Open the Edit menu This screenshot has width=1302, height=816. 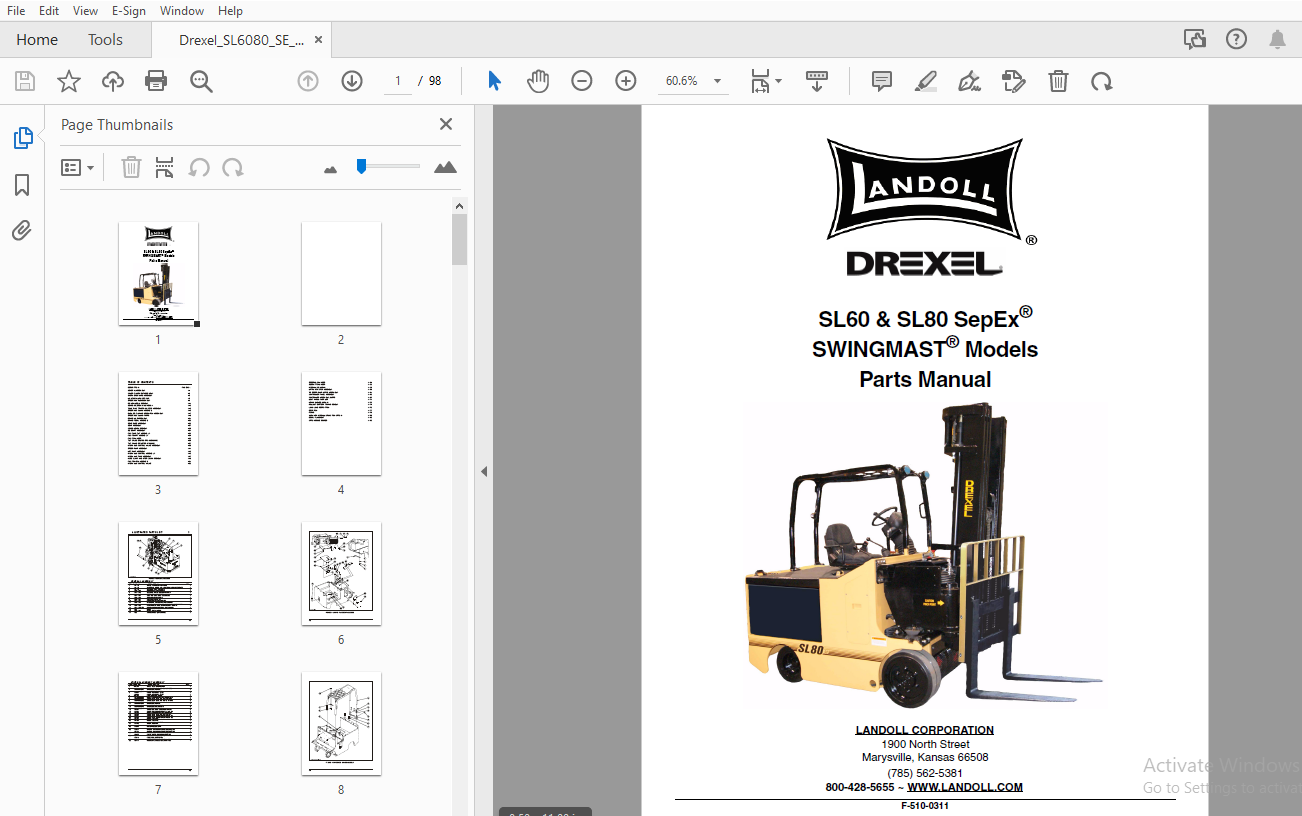(49, 10)
